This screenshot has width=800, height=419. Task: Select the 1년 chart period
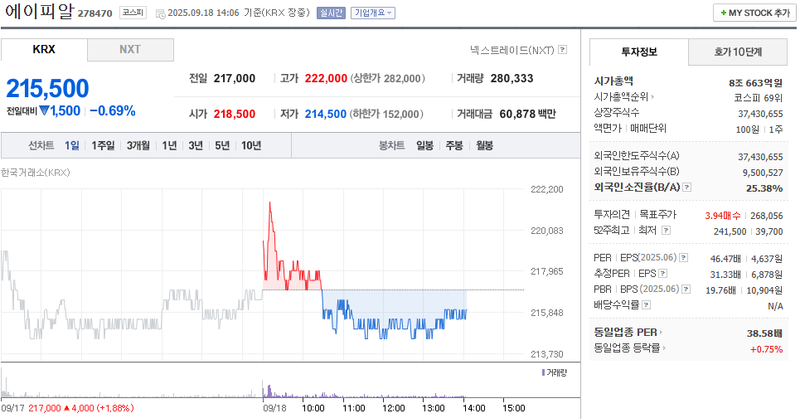(x=169, y=145)
